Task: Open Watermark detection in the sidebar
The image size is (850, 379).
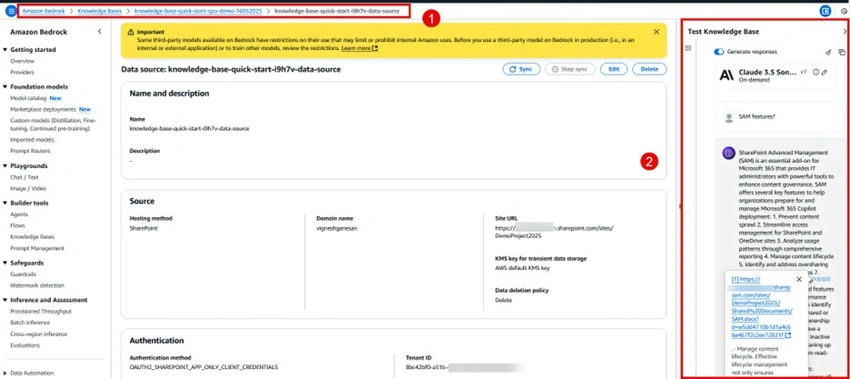Action: pos(37,285)
